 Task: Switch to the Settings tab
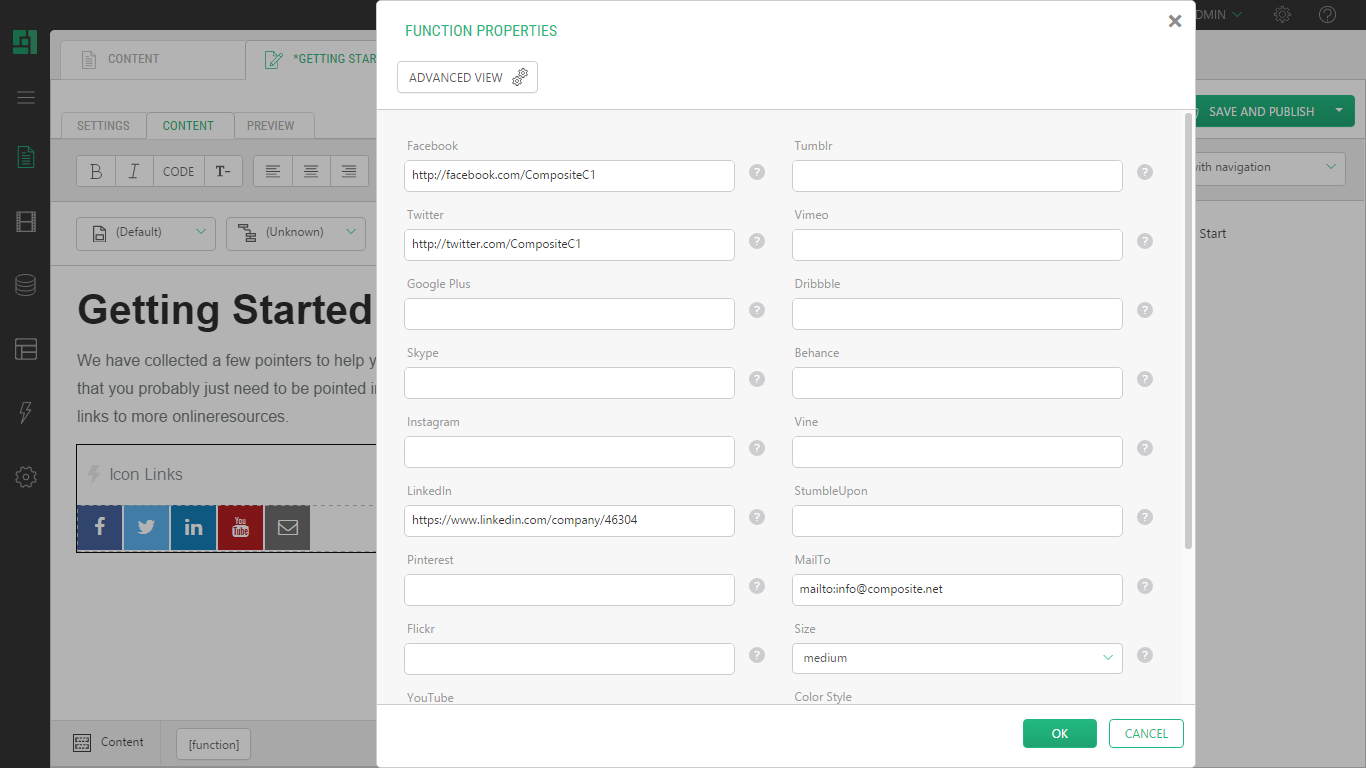tap(103, 126)
